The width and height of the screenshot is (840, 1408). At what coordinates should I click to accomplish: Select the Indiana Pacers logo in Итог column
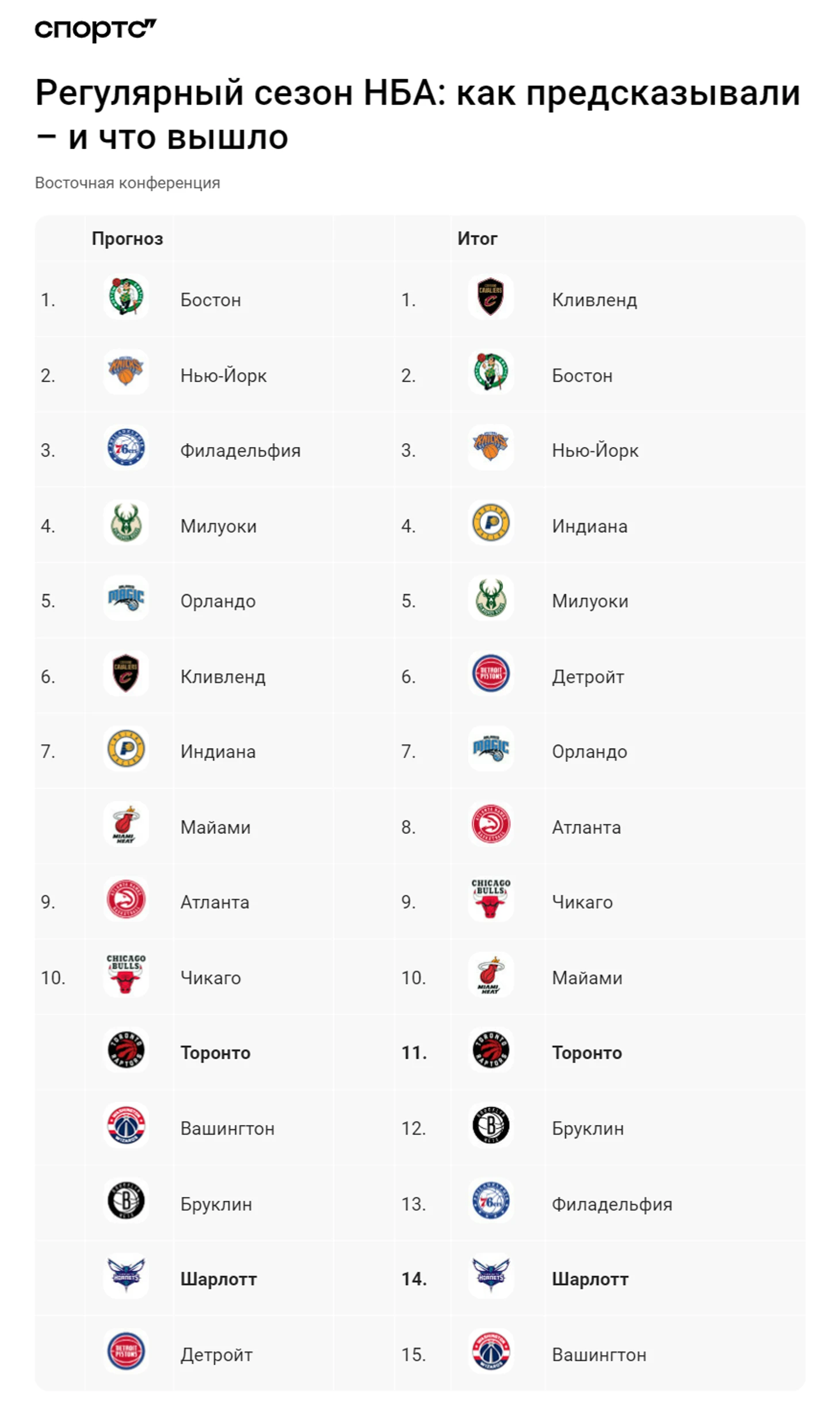click(x=490, y=522)
